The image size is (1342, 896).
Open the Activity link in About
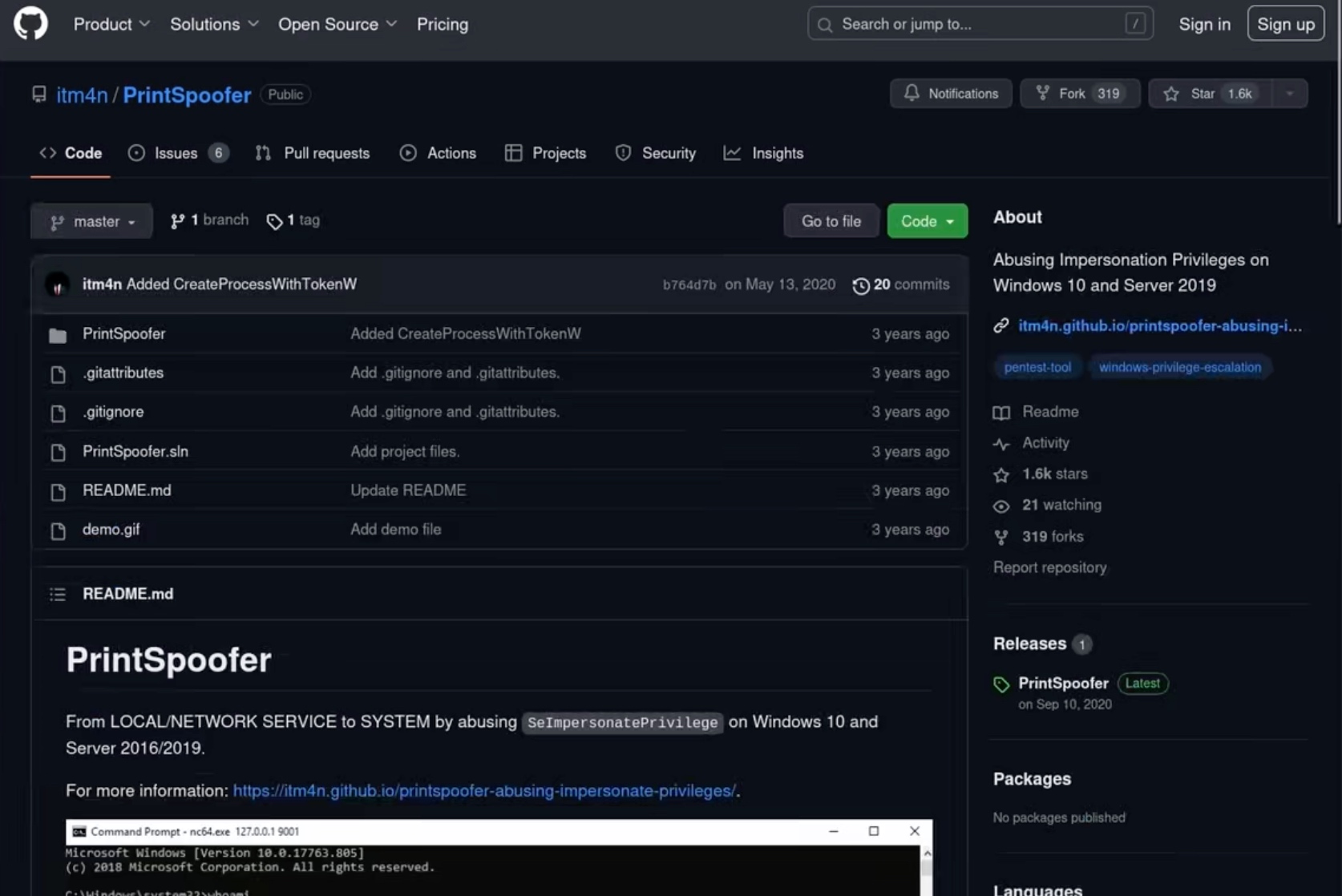pos(1045,443)
